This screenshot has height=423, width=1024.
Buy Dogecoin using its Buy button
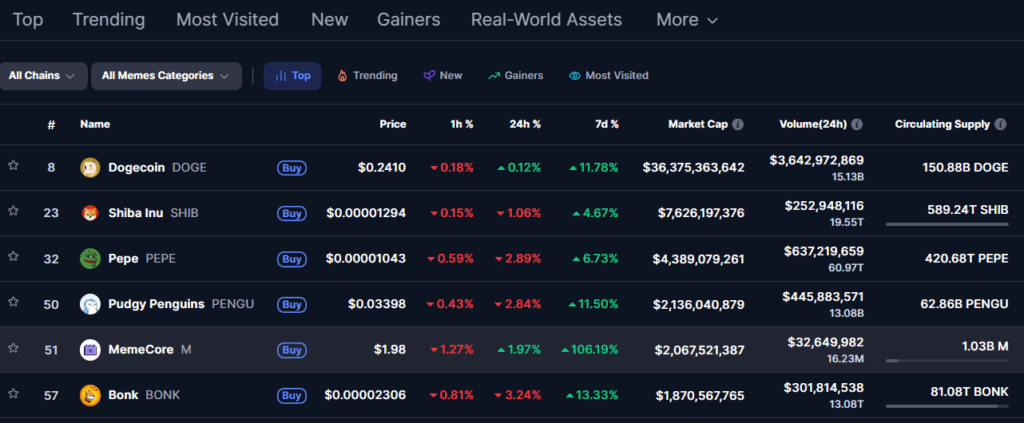tap(292, 168)
